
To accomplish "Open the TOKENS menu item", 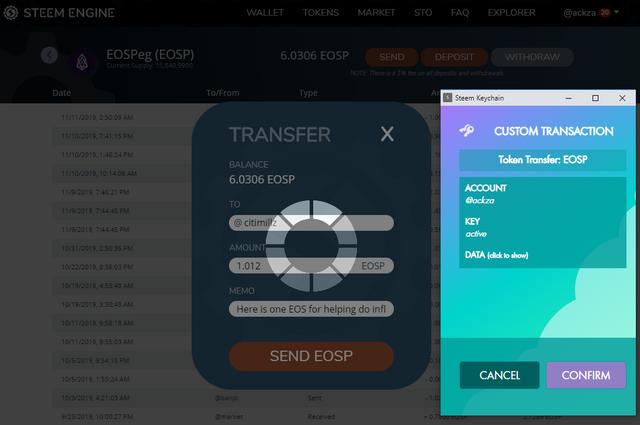I will tap(321, 13).
